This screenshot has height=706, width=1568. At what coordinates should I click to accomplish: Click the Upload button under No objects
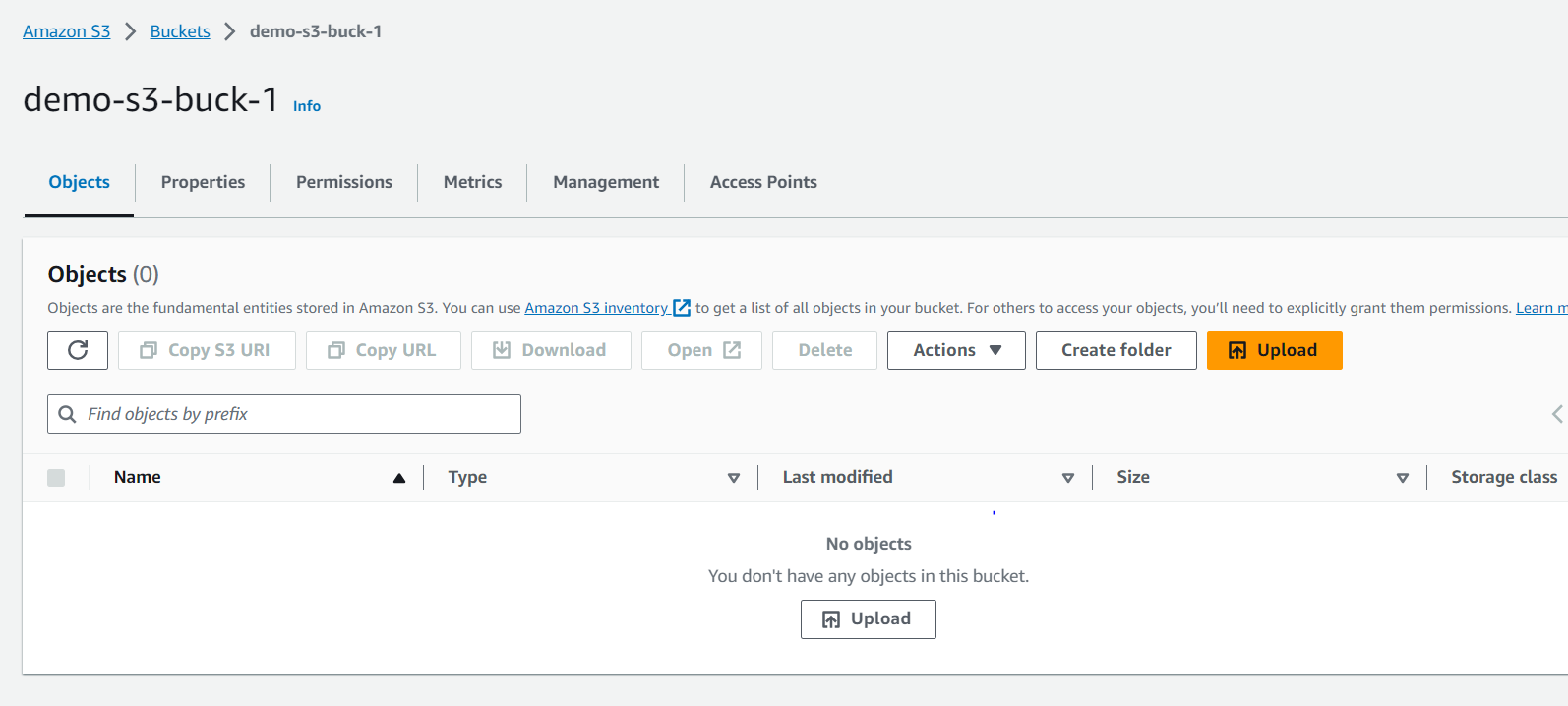click(869, 619)
